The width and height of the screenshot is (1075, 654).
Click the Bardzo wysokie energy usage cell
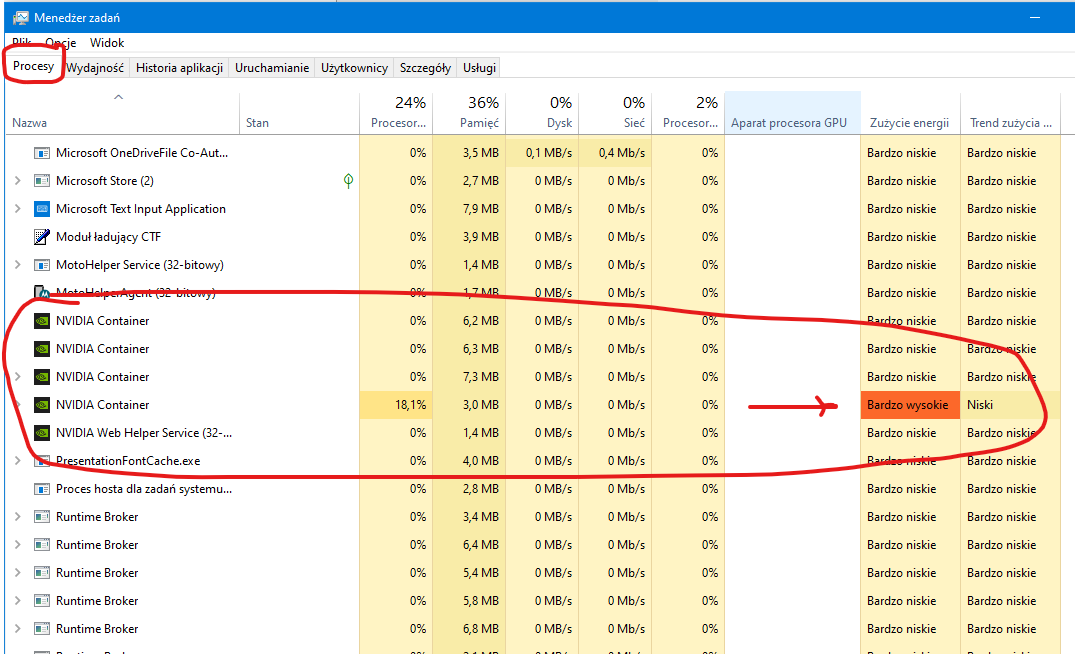tap(910, 405)
